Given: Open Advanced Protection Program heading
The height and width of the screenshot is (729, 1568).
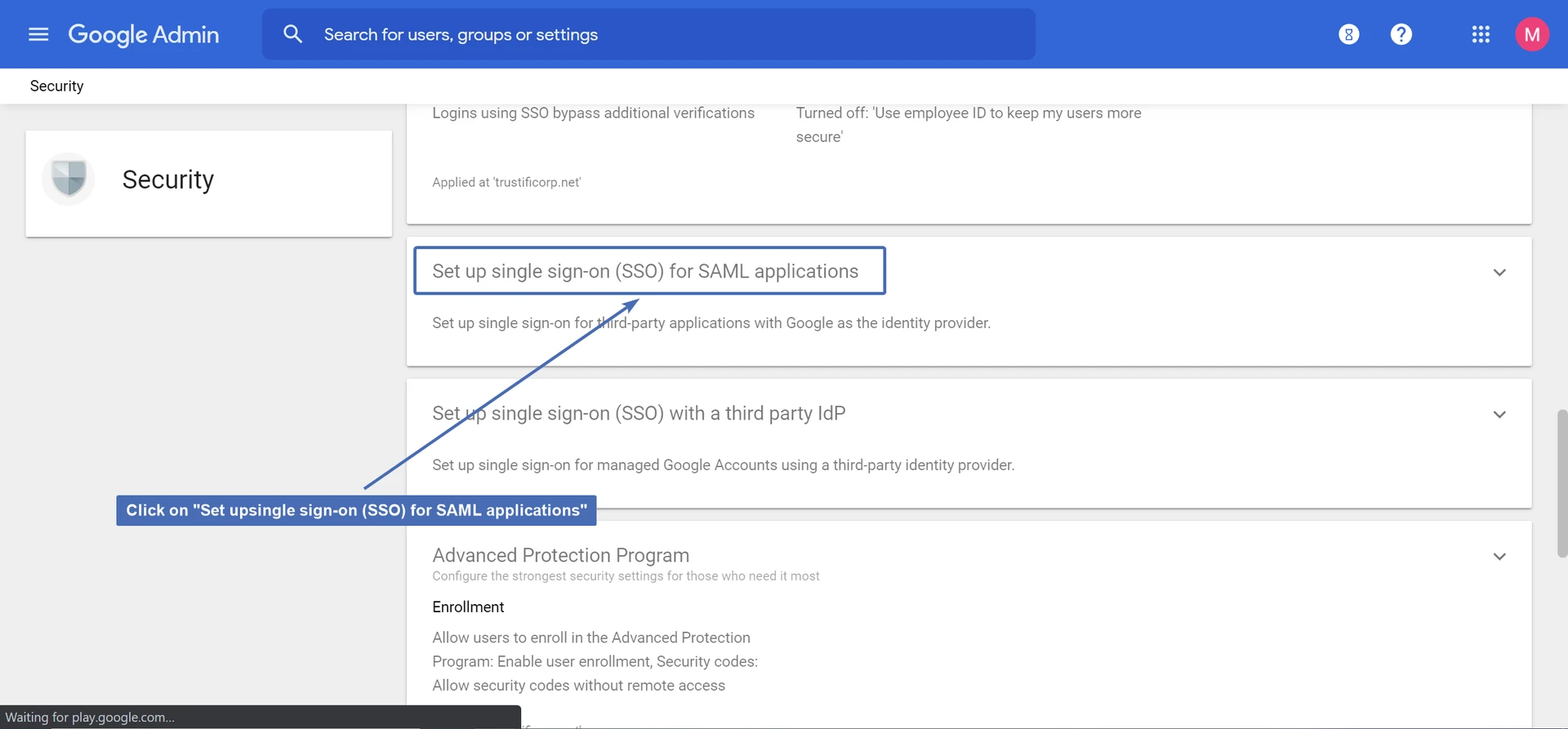Looking at the screenshot, I should (x=560, y=555).
